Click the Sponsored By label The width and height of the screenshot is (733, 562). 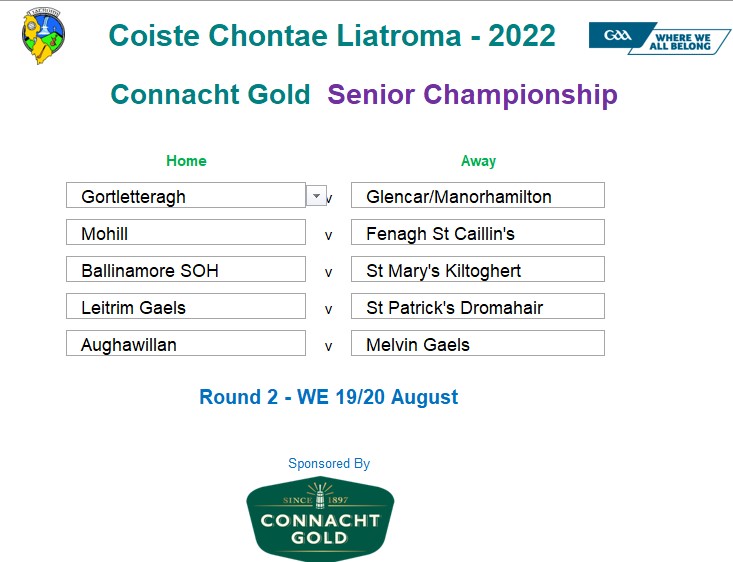point(329,464)
